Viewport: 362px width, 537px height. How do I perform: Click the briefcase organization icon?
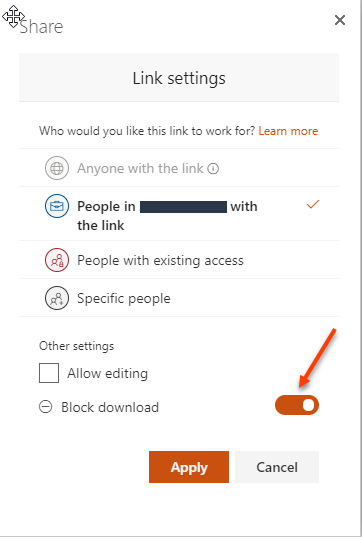pos(57,206)
